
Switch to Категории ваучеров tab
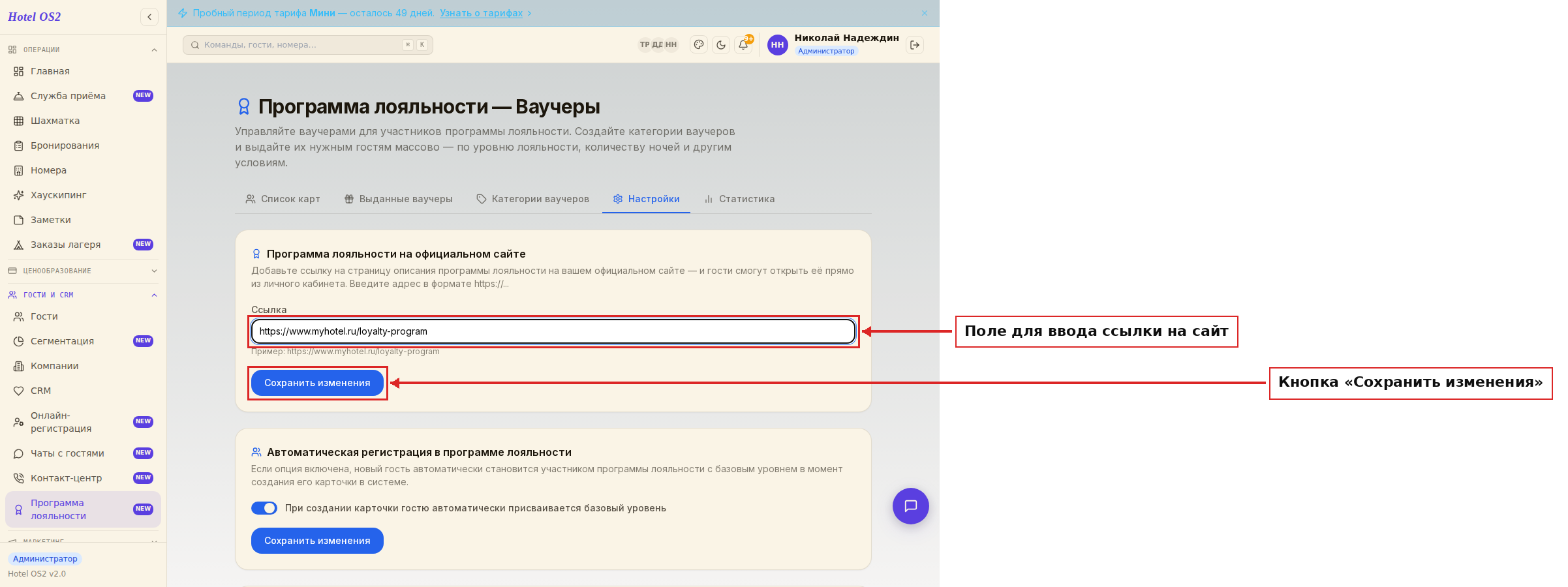click(x=532, y=199)
